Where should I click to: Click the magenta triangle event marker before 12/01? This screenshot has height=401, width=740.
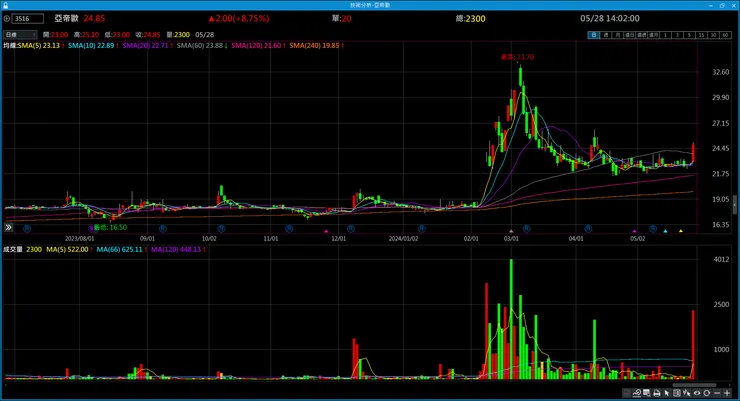click(326, 231)
